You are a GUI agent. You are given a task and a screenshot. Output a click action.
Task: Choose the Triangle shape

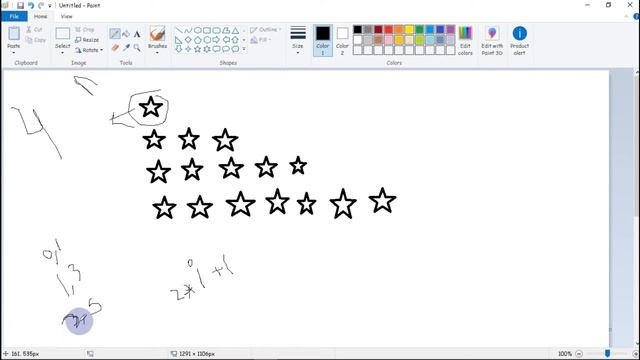pyautogui.click(x=236, y=30)
